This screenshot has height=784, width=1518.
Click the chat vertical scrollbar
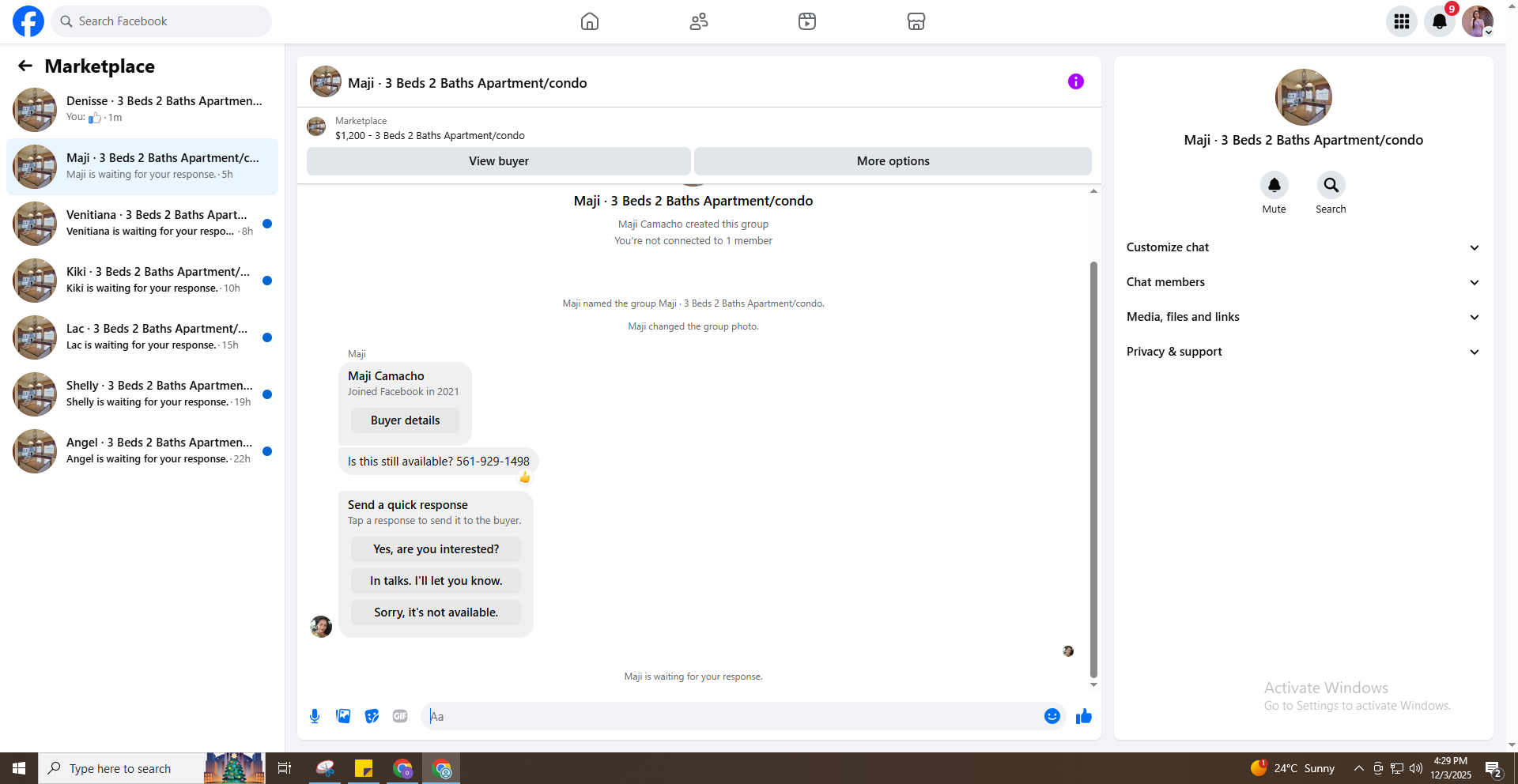click(1093, 469)
